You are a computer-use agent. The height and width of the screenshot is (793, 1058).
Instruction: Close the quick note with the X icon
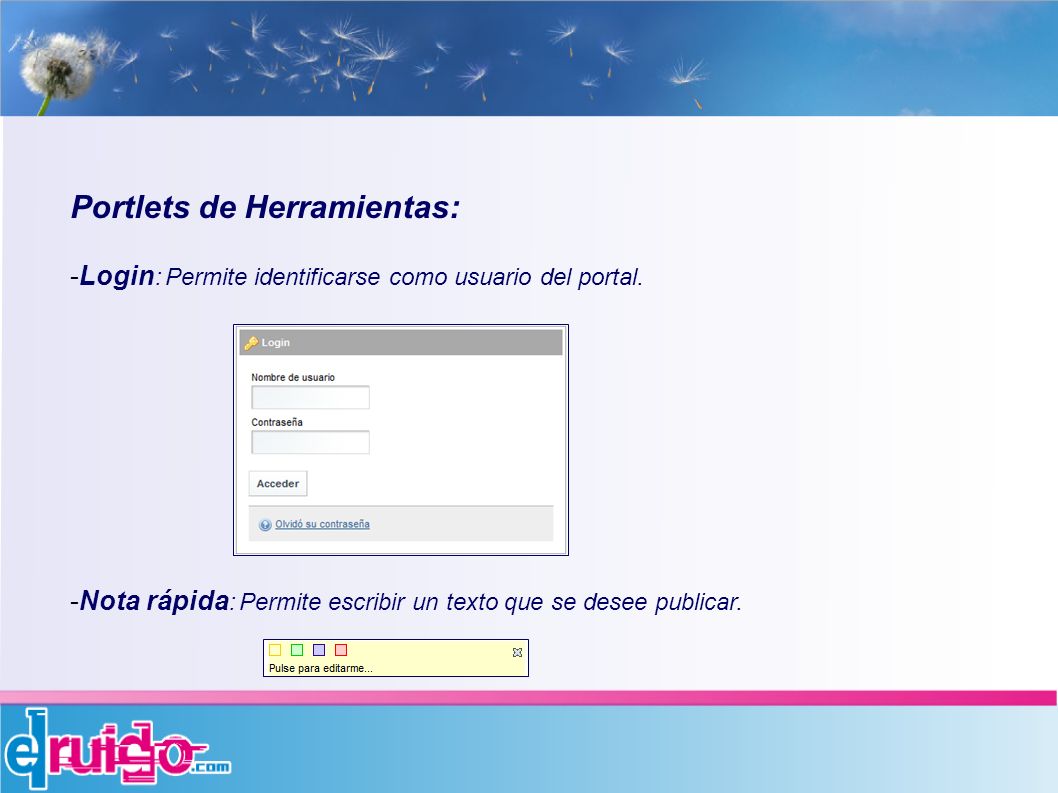pyautogui.click(x=518, y=652)
